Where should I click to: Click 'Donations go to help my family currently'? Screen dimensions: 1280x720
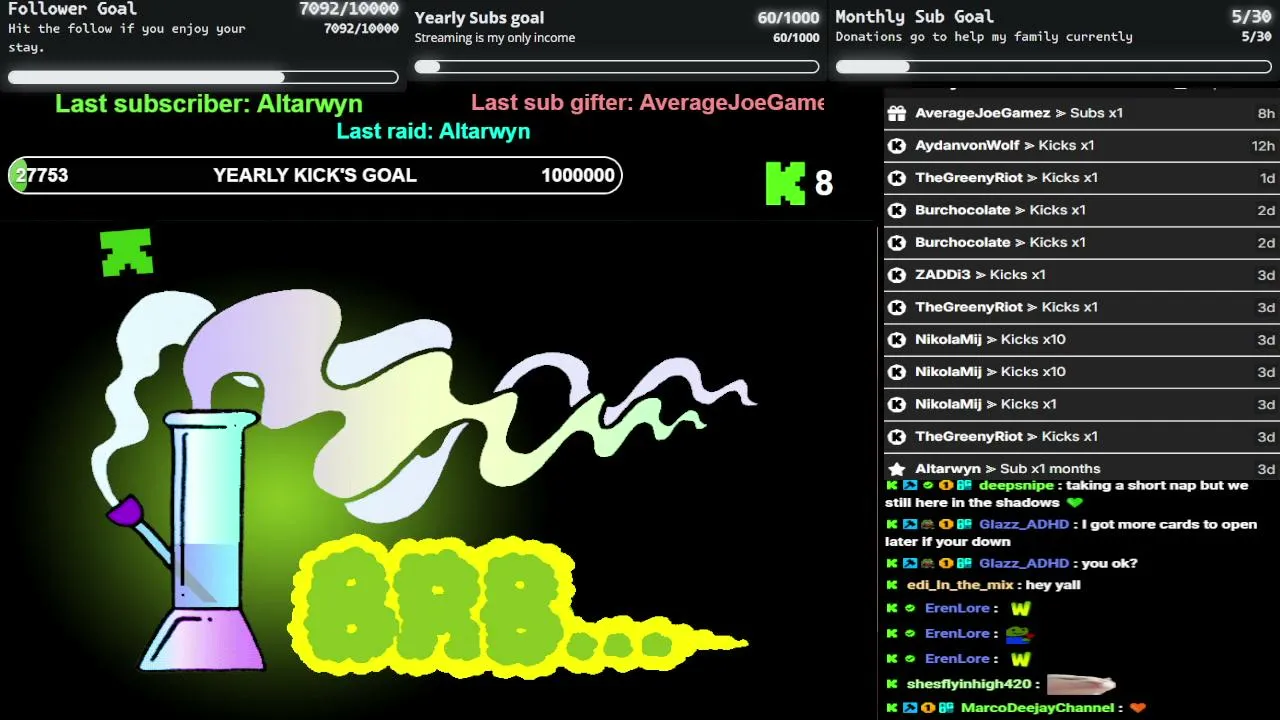click(x=984, y=37)
